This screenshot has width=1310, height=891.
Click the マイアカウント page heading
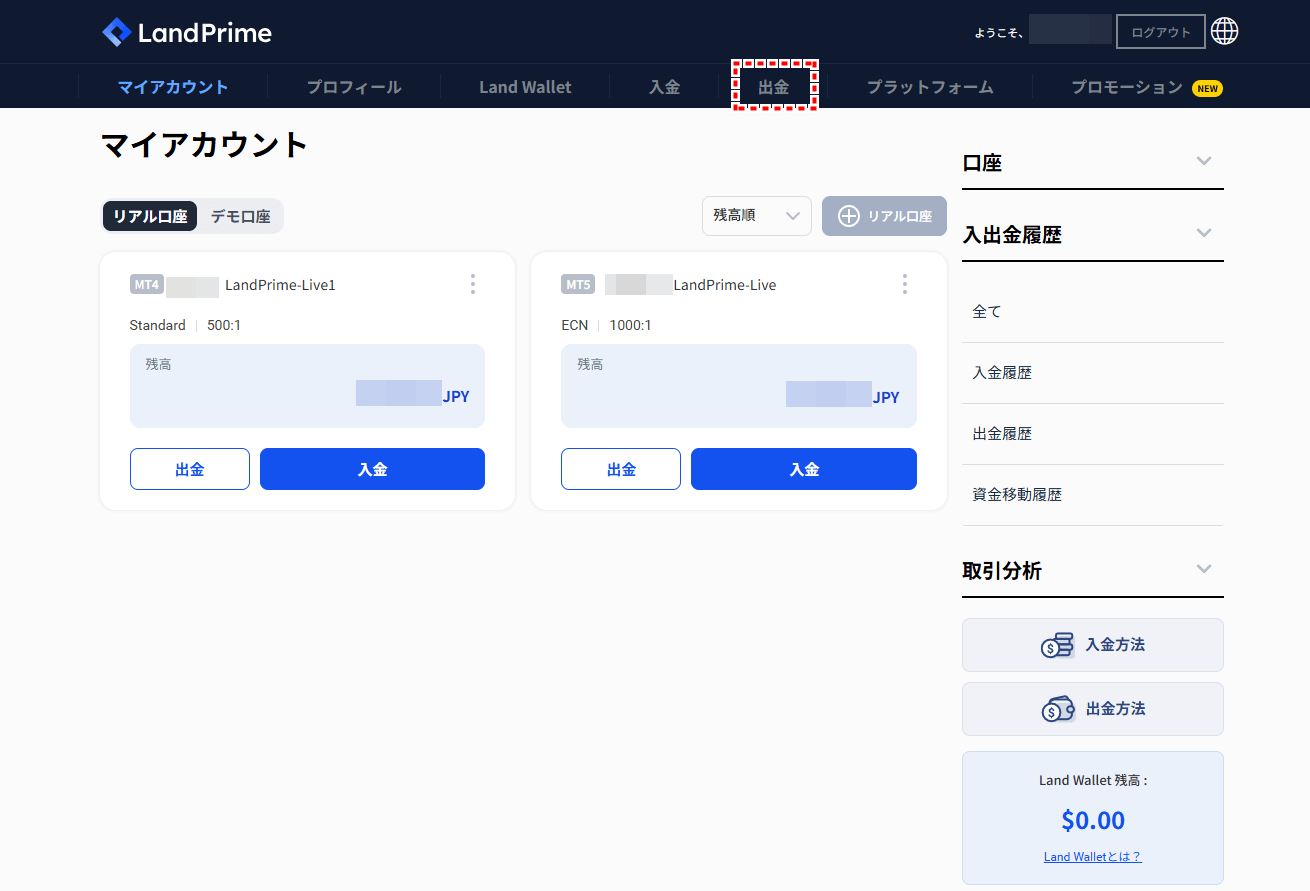205,145
